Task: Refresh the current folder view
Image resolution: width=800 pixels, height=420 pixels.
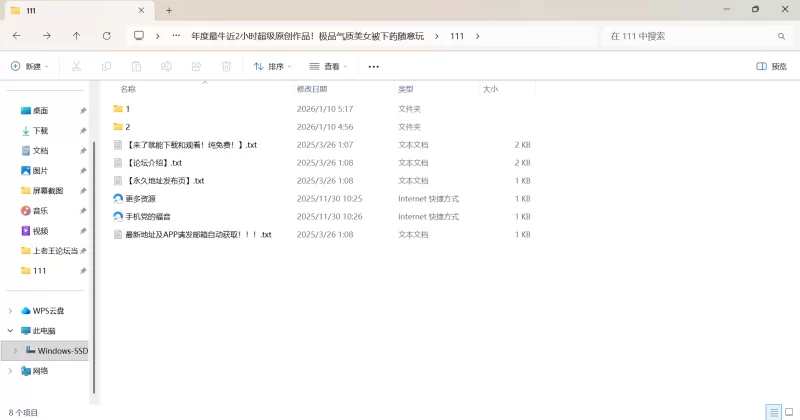Action: [x=106, y=36]
